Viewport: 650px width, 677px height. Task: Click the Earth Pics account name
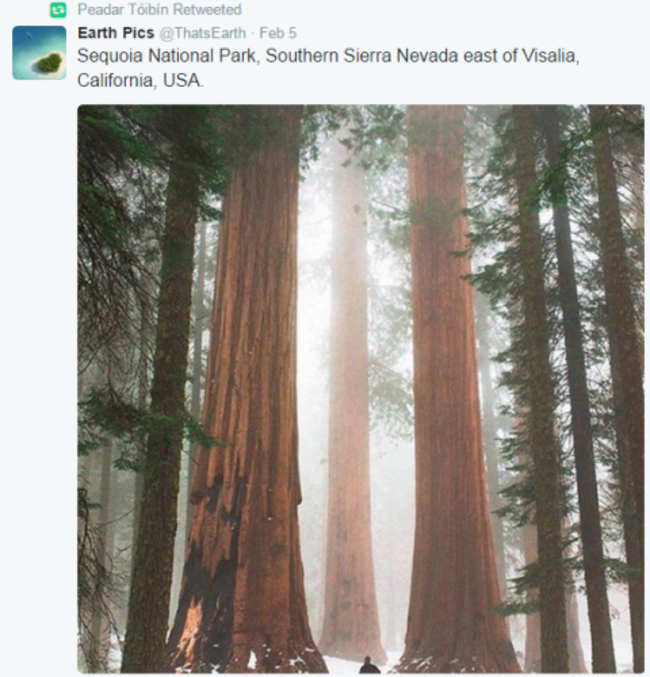116,33
